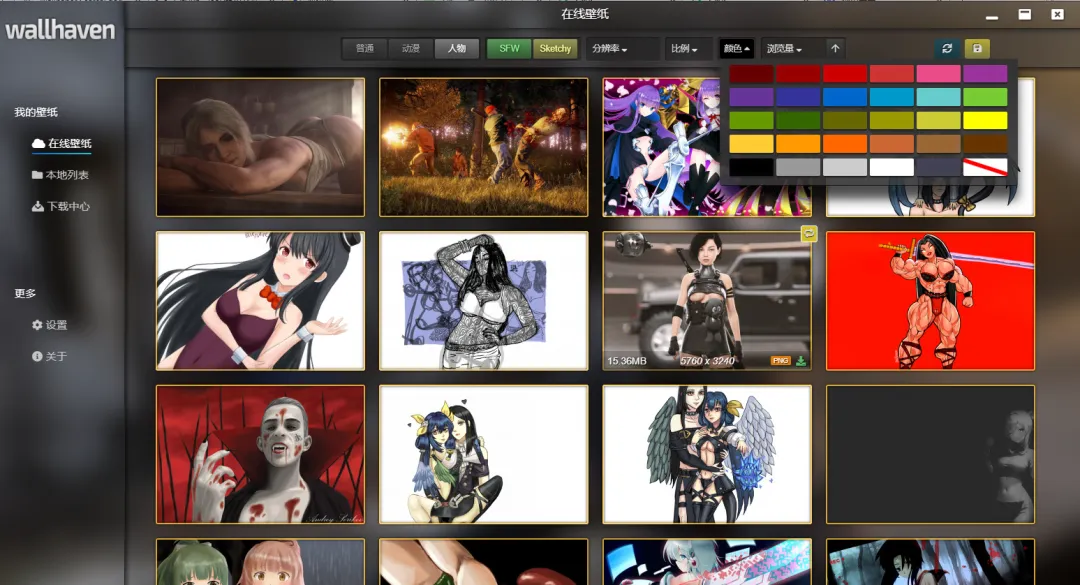
Task: Open 关于 in the sidebar
Action: 50,356
